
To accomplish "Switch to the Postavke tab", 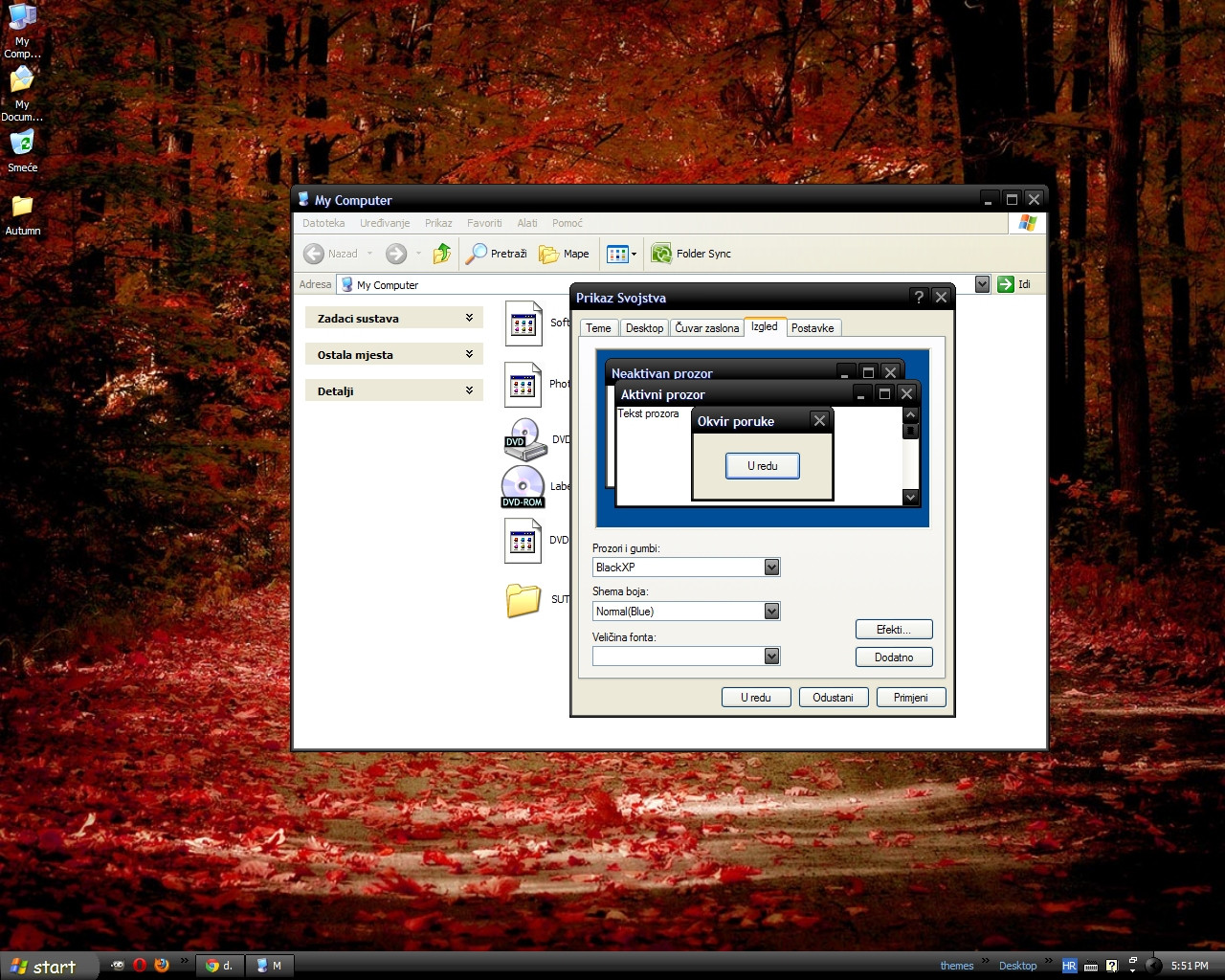I will pyautogui.click(x=813, y=328).
